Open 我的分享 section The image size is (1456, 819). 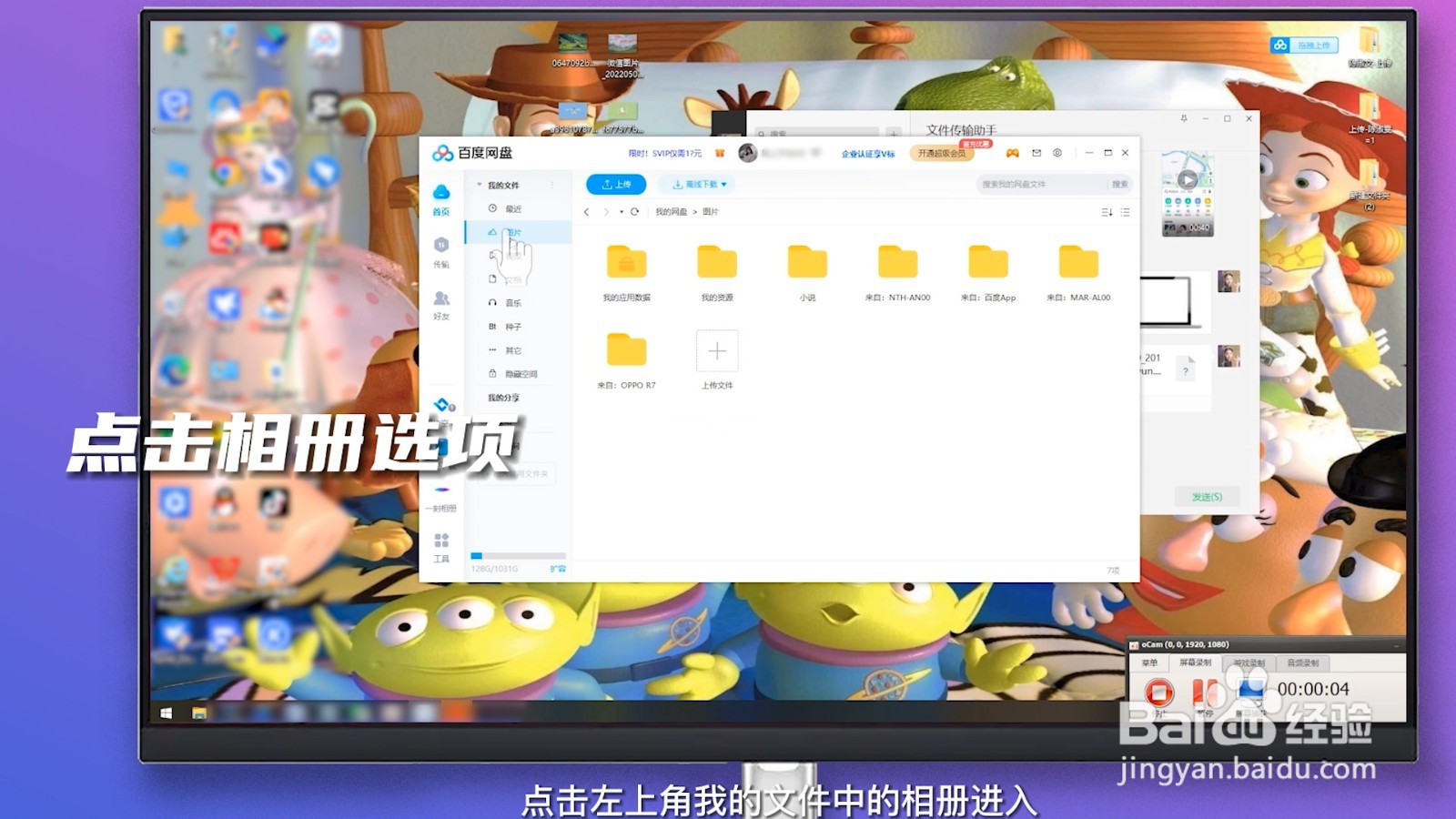pos(503,398)
